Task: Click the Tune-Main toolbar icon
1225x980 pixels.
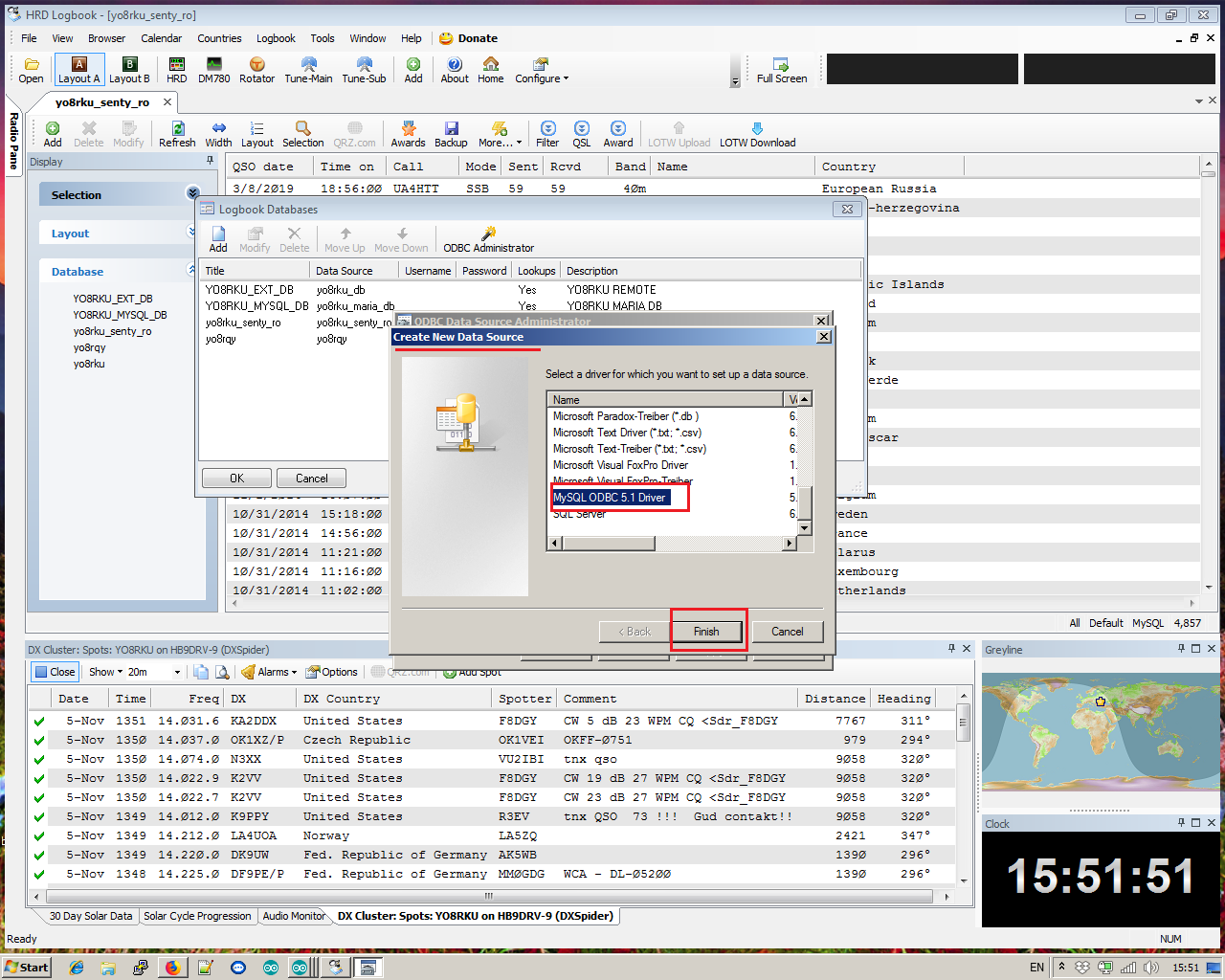Action: click(x=308, y=70)
